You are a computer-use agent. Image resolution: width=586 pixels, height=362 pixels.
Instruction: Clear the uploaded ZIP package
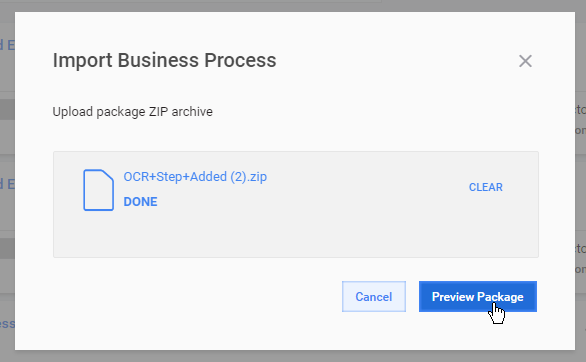485,187
